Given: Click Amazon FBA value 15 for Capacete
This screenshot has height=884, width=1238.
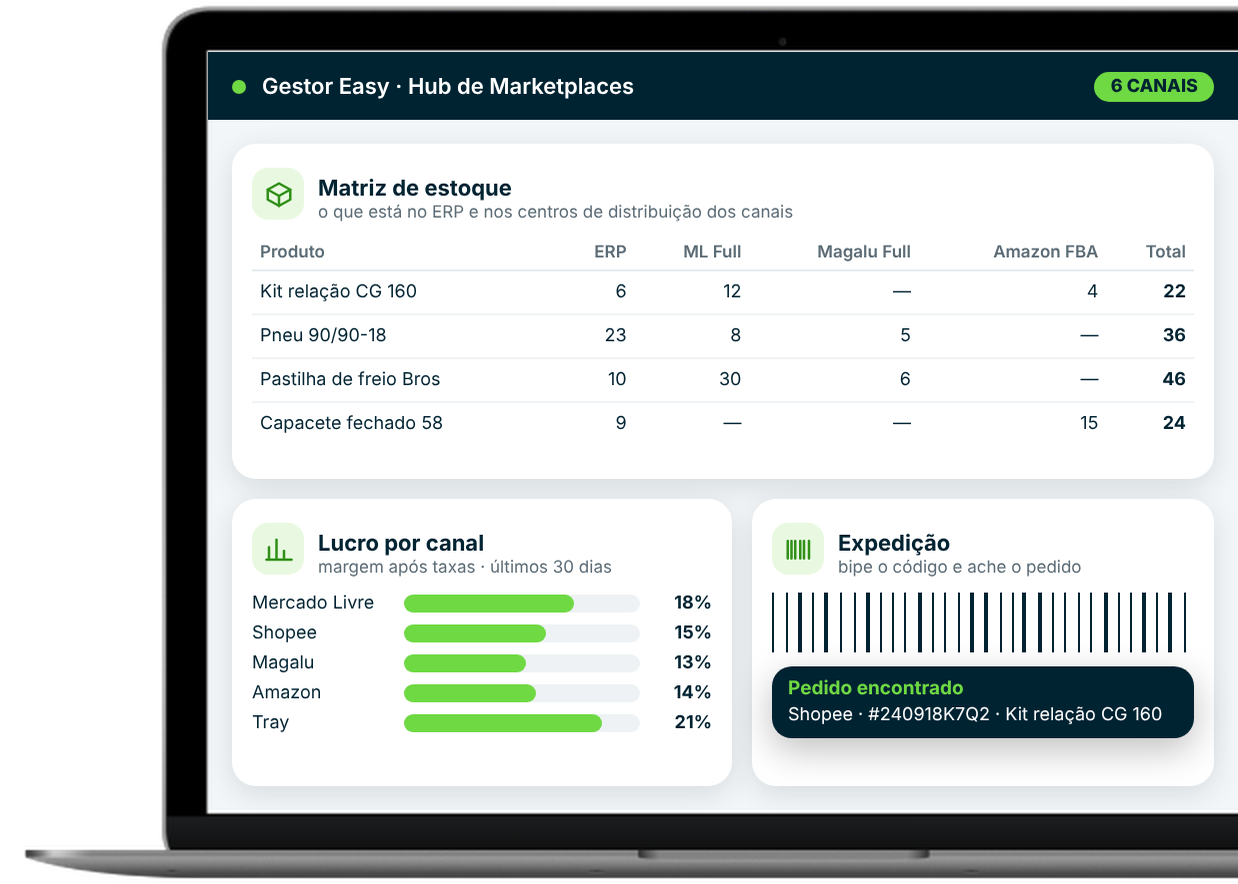Looking at the screenshot, I should [x=1089, y=424].
